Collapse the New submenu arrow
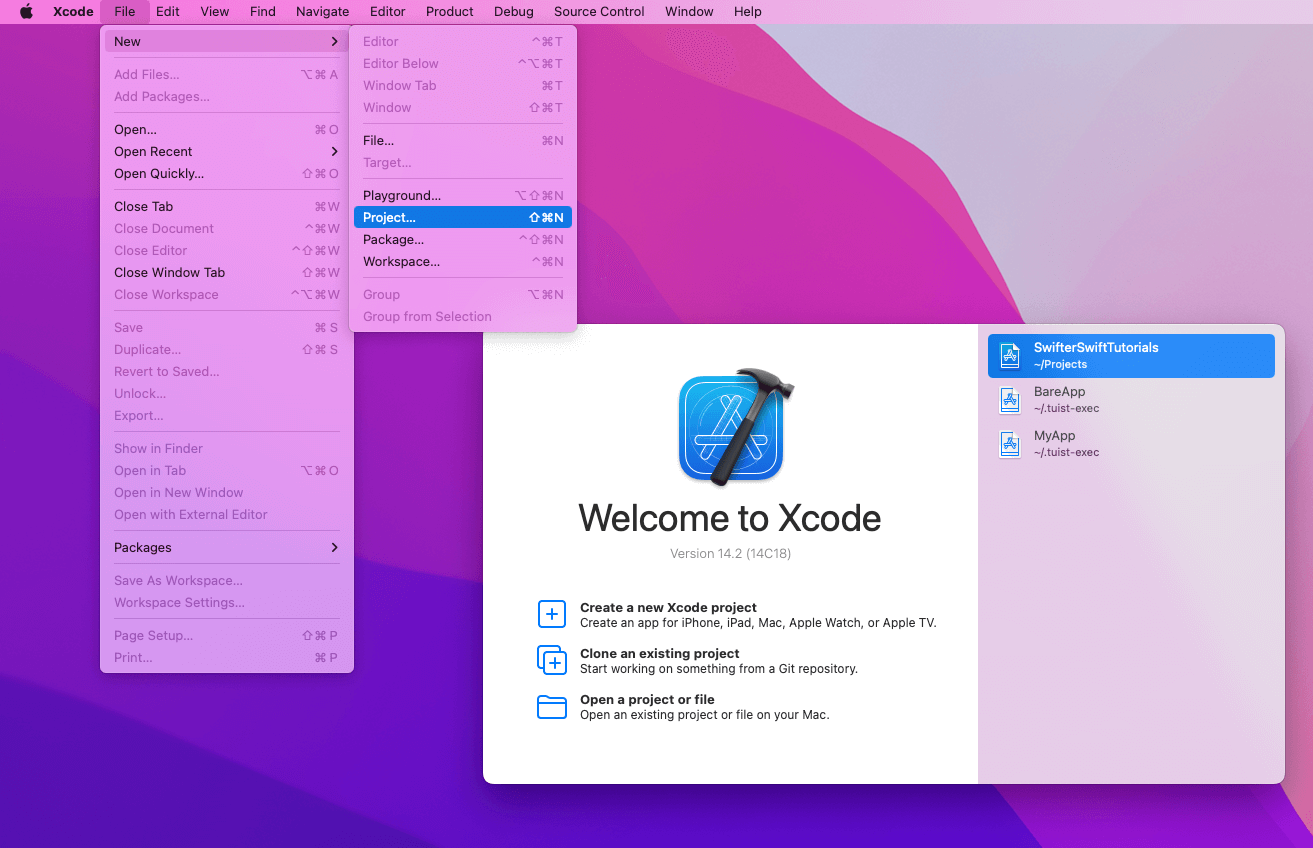Viewport: 1313px width, 848px height. [x=334, y=42]
